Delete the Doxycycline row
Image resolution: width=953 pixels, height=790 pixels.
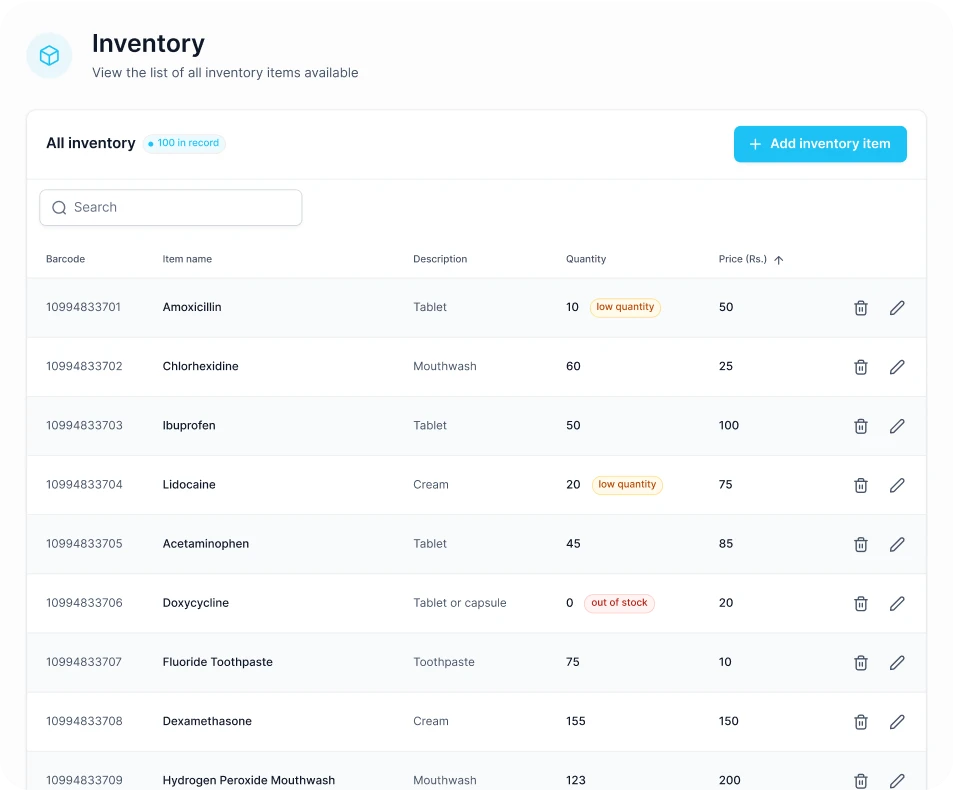tap(860, 603)
